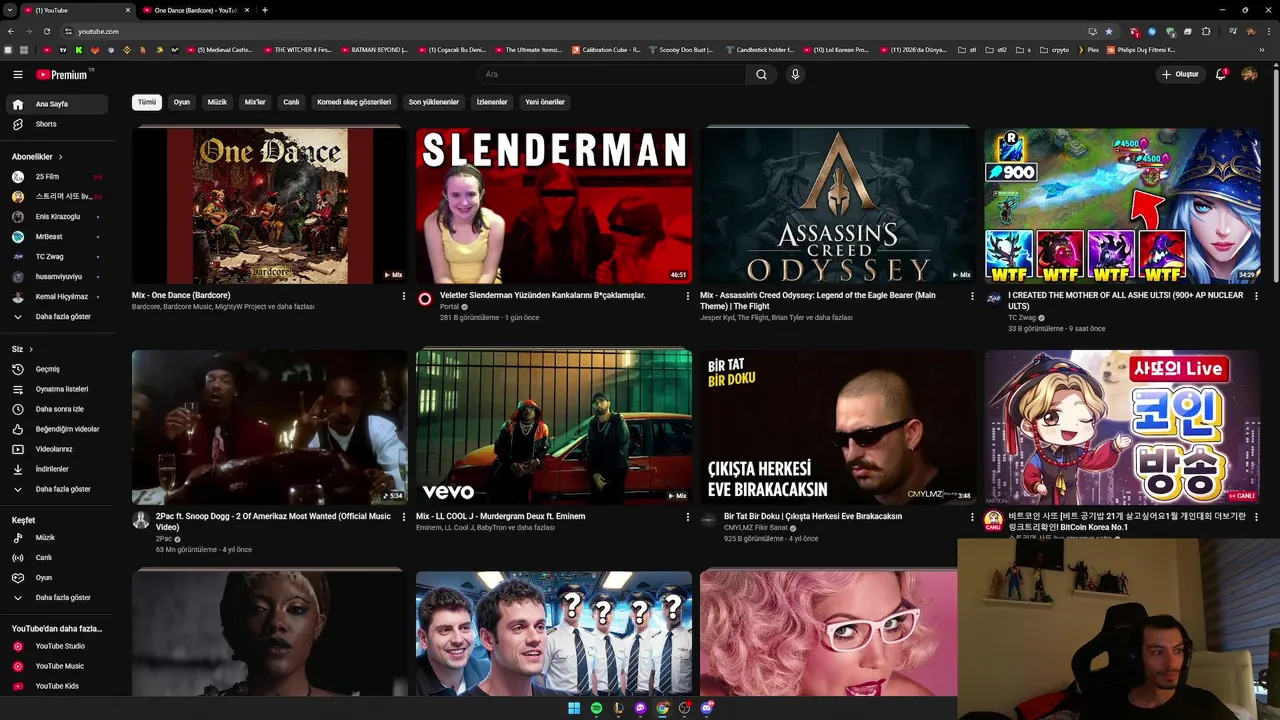Open a new browser tab
Screen dimensions: 1280x720
click(264, 10)
